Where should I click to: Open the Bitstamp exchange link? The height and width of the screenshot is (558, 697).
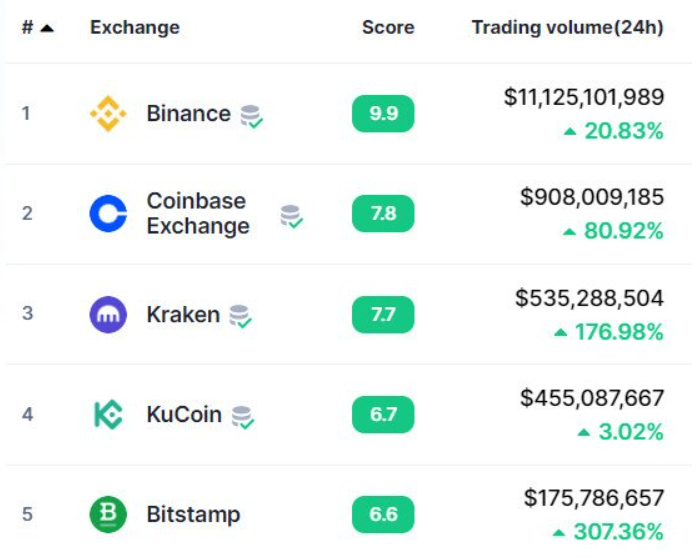[193, 514]
